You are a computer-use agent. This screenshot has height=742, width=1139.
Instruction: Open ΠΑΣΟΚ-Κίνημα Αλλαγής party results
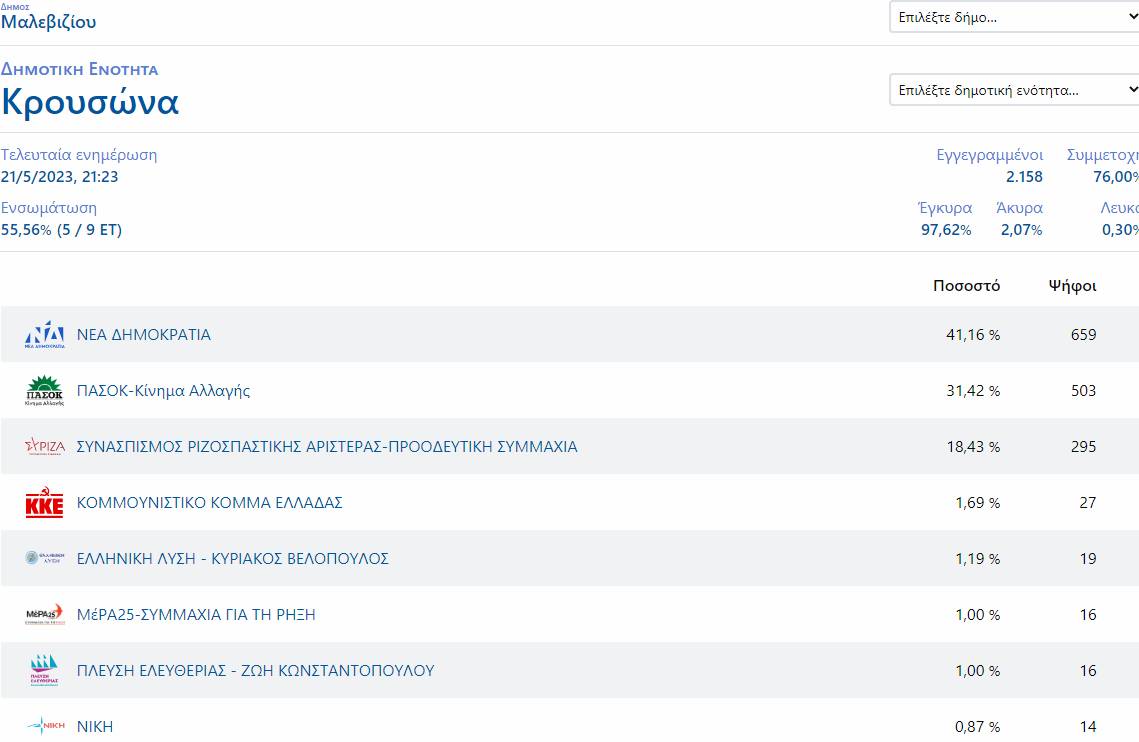tap(163, 390)
